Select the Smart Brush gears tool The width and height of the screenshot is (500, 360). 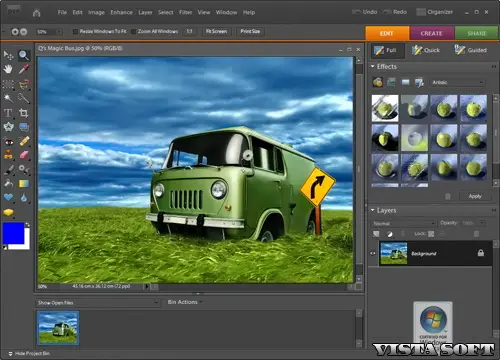point(24,170)
